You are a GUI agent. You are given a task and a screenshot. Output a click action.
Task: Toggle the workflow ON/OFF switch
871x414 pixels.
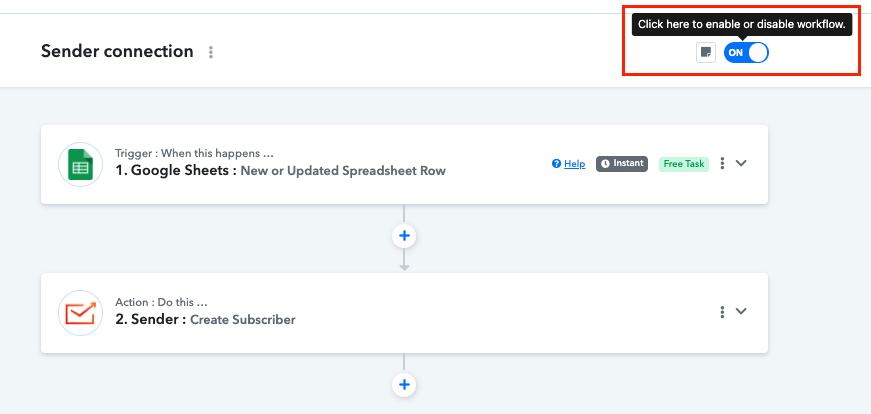[746, 53]
